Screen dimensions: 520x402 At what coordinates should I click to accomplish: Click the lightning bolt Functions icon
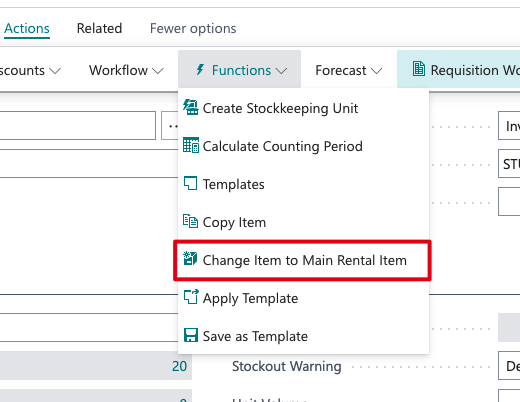(200, 70)
